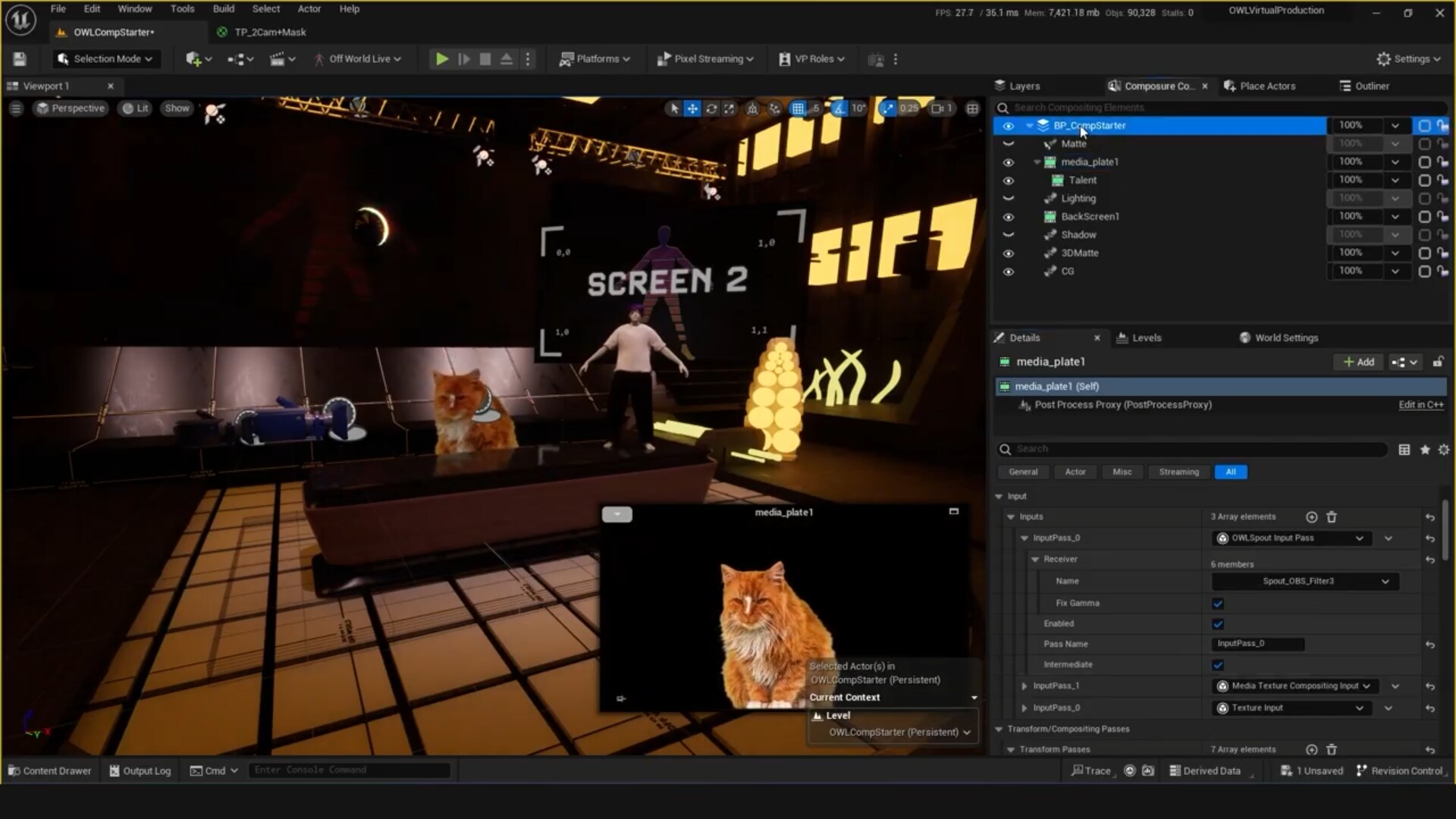The height and width of the screenshot is (819, 1456).
Task: Select the rotate tool in viewport
Action: tap(711, 108)
